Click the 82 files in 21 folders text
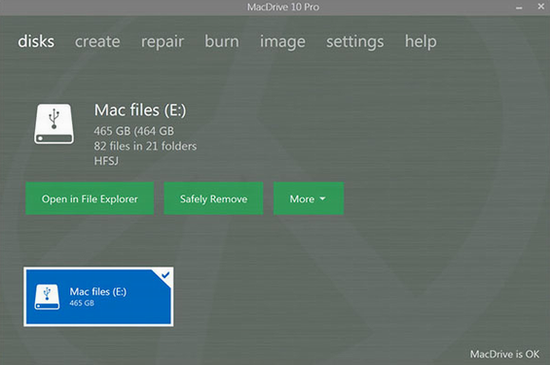 145,146
